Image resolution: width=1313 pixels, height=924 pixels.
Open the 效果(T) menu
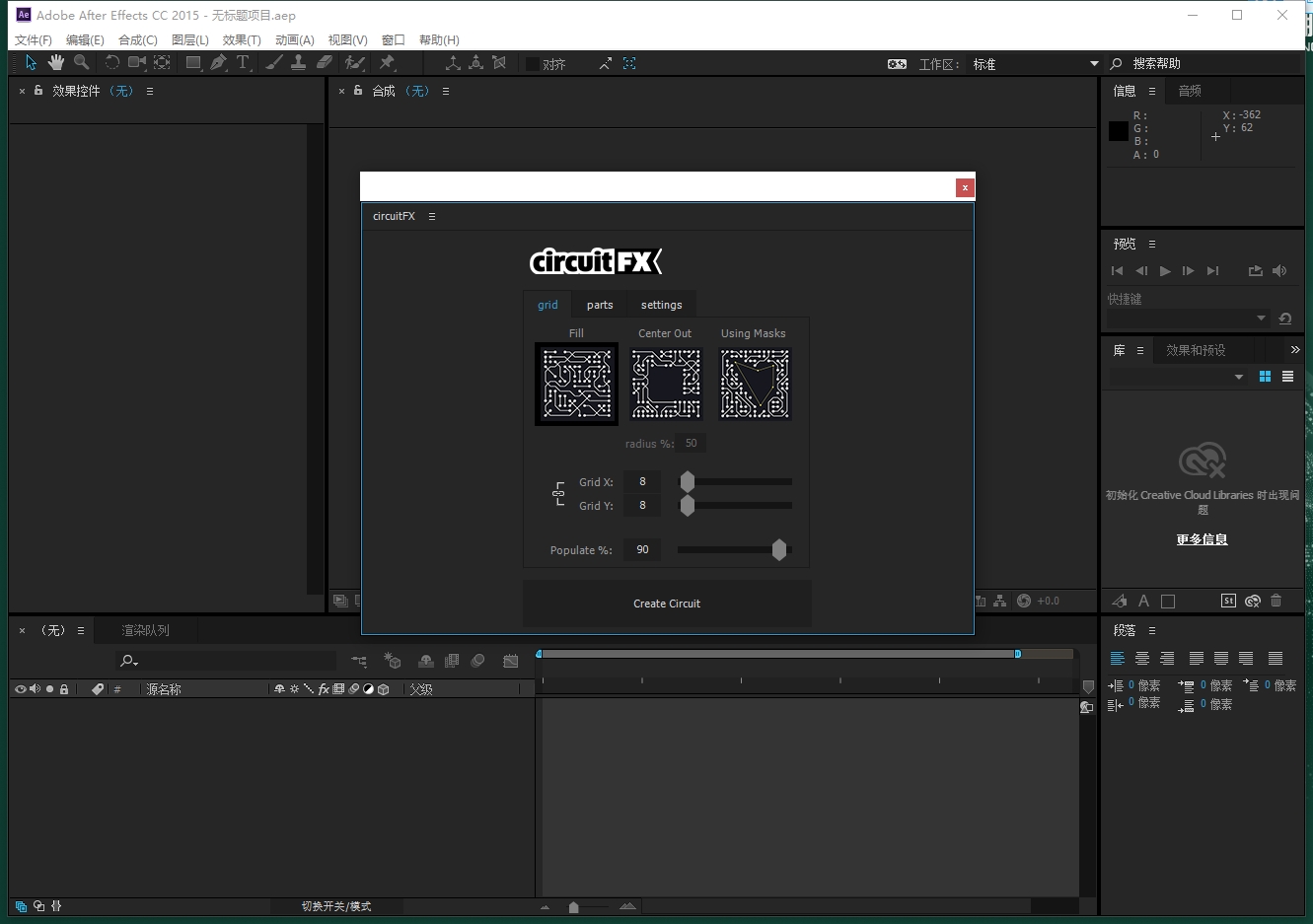[x=242, y=40]
